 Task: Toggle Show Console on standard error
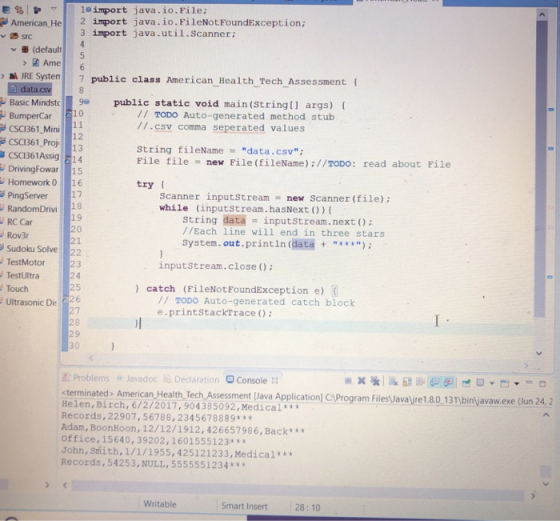[448, 383]
